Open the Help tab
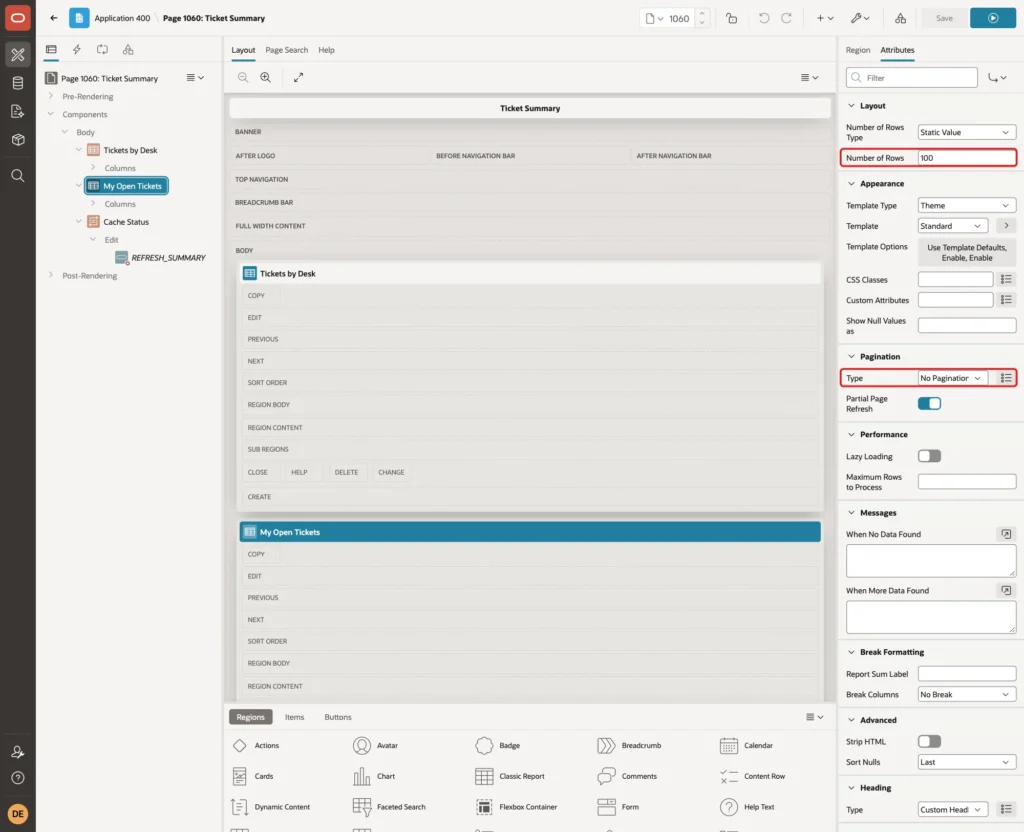 tap(326, 50)
